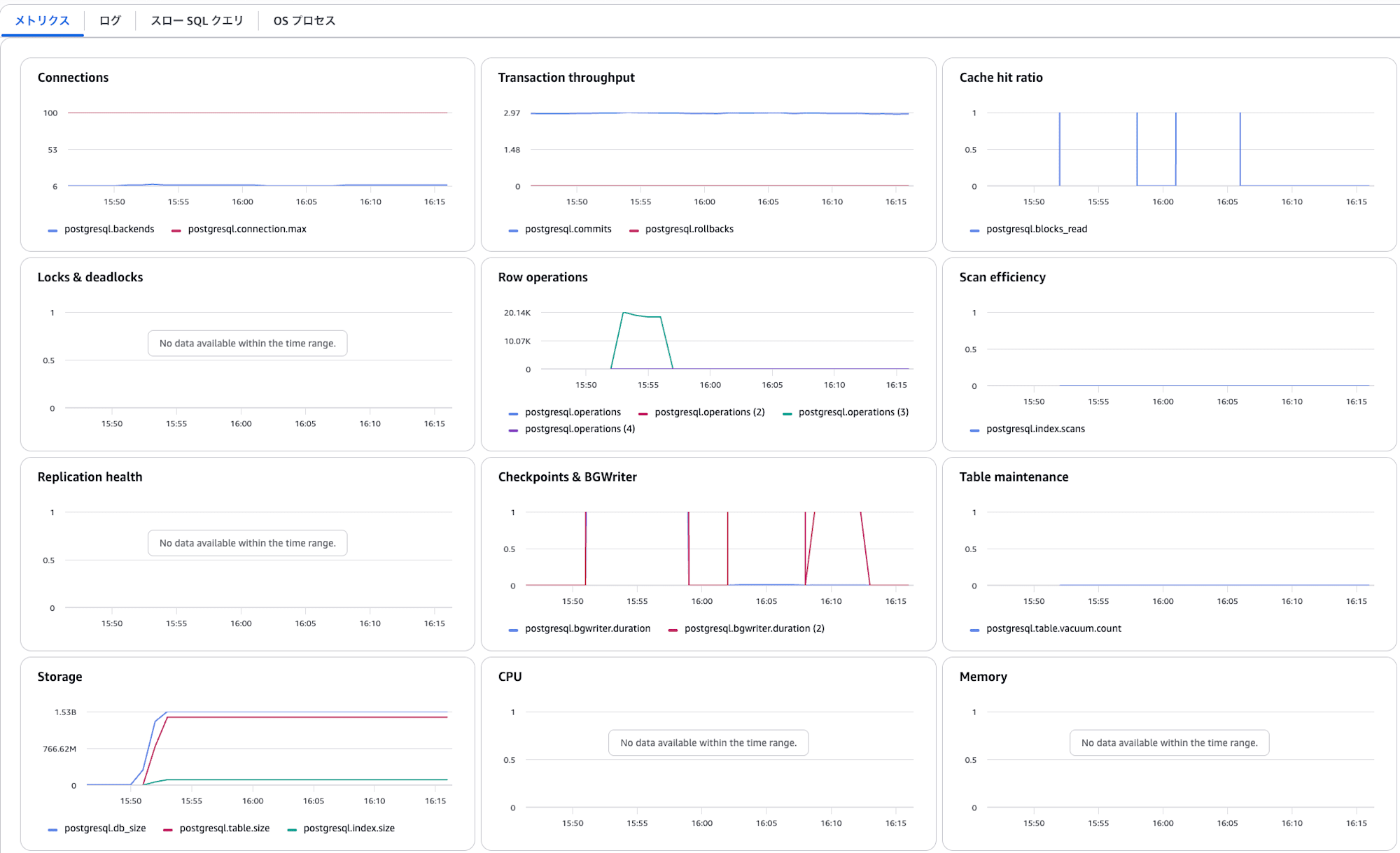The width and height of the screenshot is (1400, 853).
Task: Click the no-data message in Replication health
Action: 248,543
